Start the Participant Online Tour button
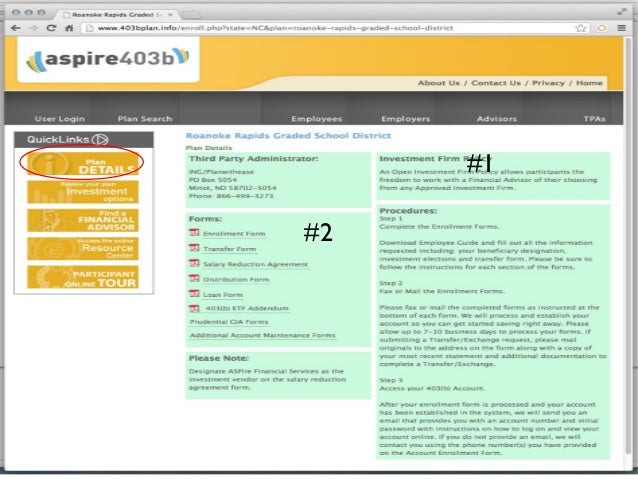Image resolution: width=638 pixels, height=479 pixels. click(83, 277)
